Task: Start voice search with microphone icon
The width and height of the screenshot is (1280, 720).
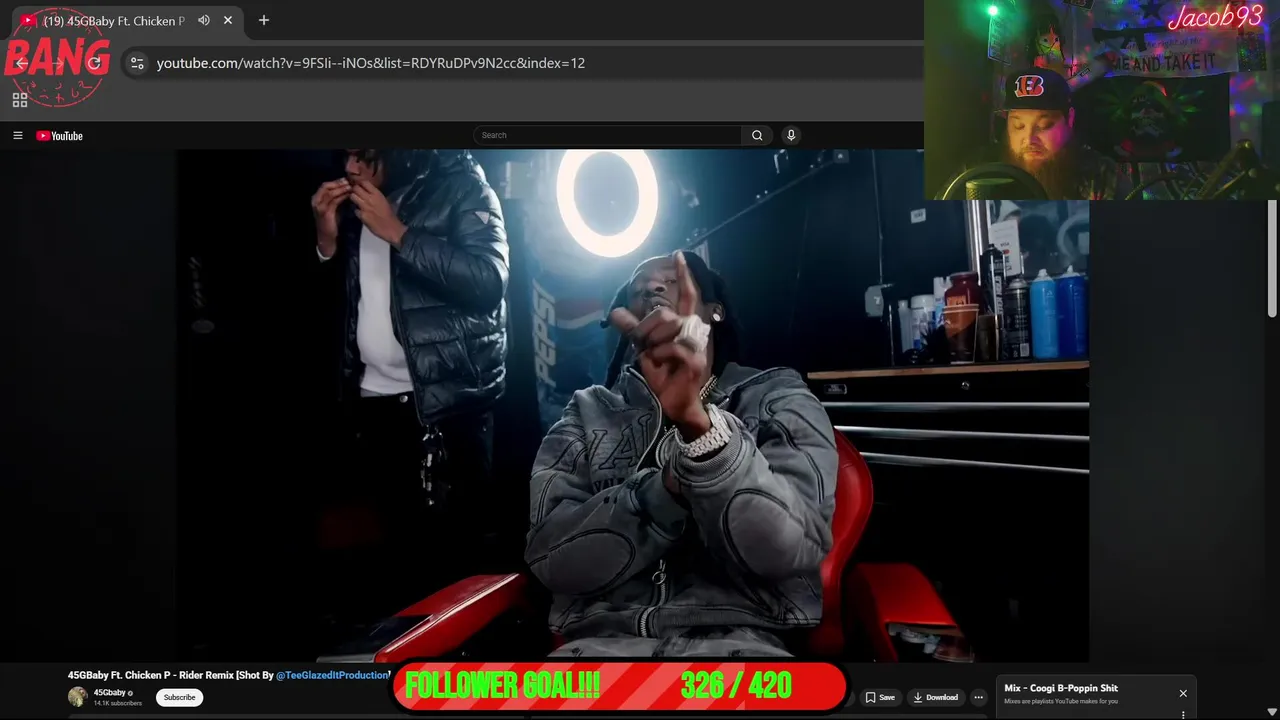Action: click(x=791, y=135)
